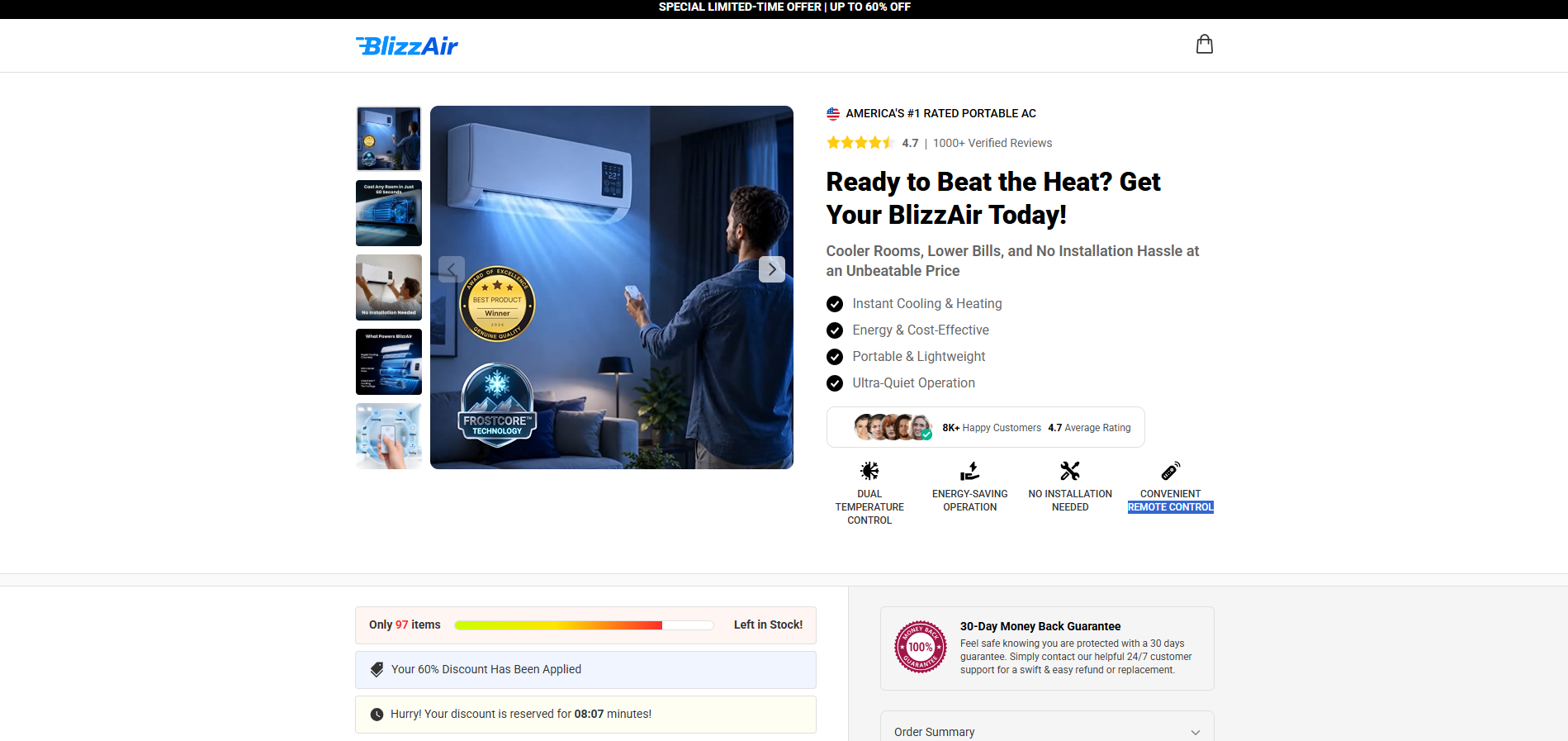Click the US flag icon
Viewport: 1568px width, 741px height.
833,114
